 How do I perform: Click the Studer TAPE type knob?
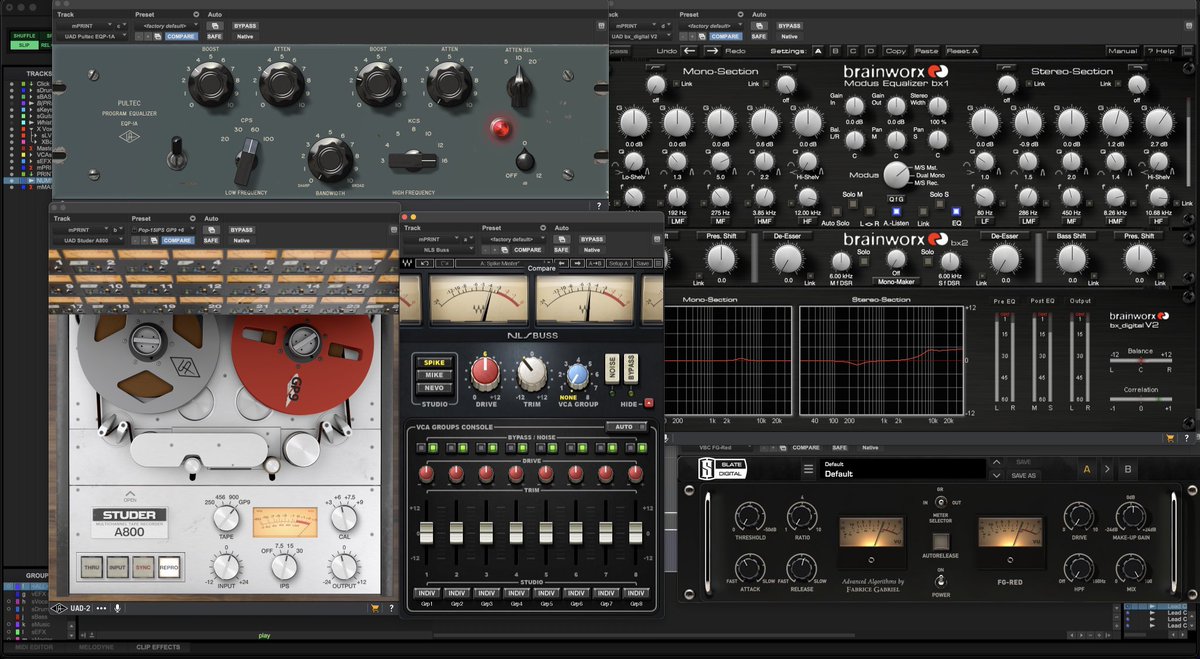[x=226, y=518]
